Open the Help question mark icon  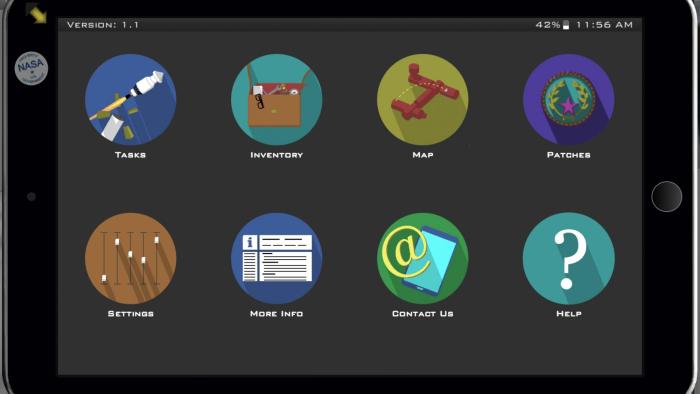tap(568, 258)
